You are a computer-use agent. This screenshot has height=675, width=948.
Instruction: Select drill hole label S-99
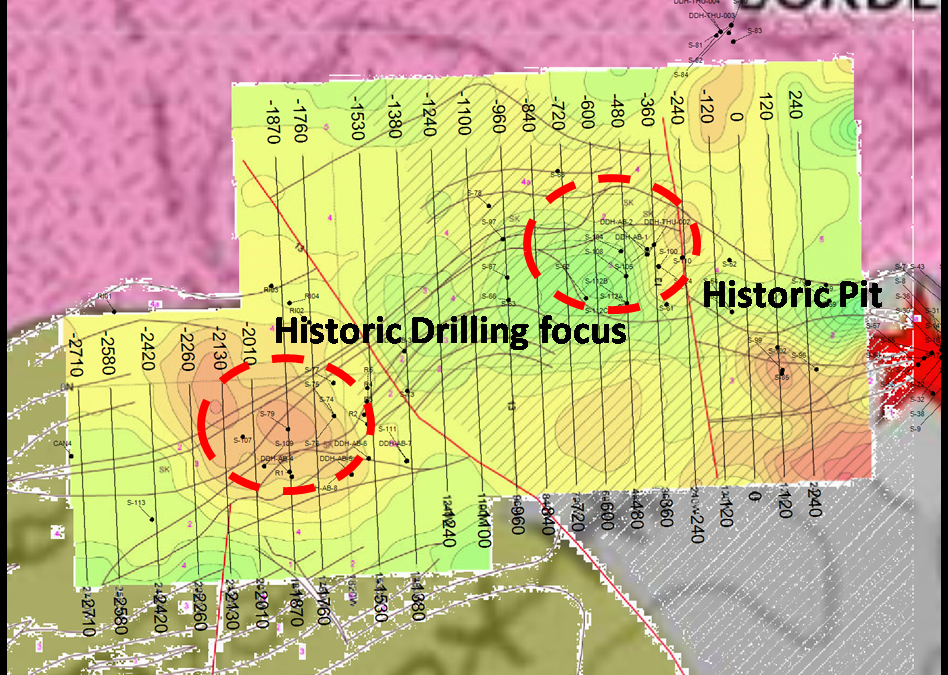click(x=755, y=341)
